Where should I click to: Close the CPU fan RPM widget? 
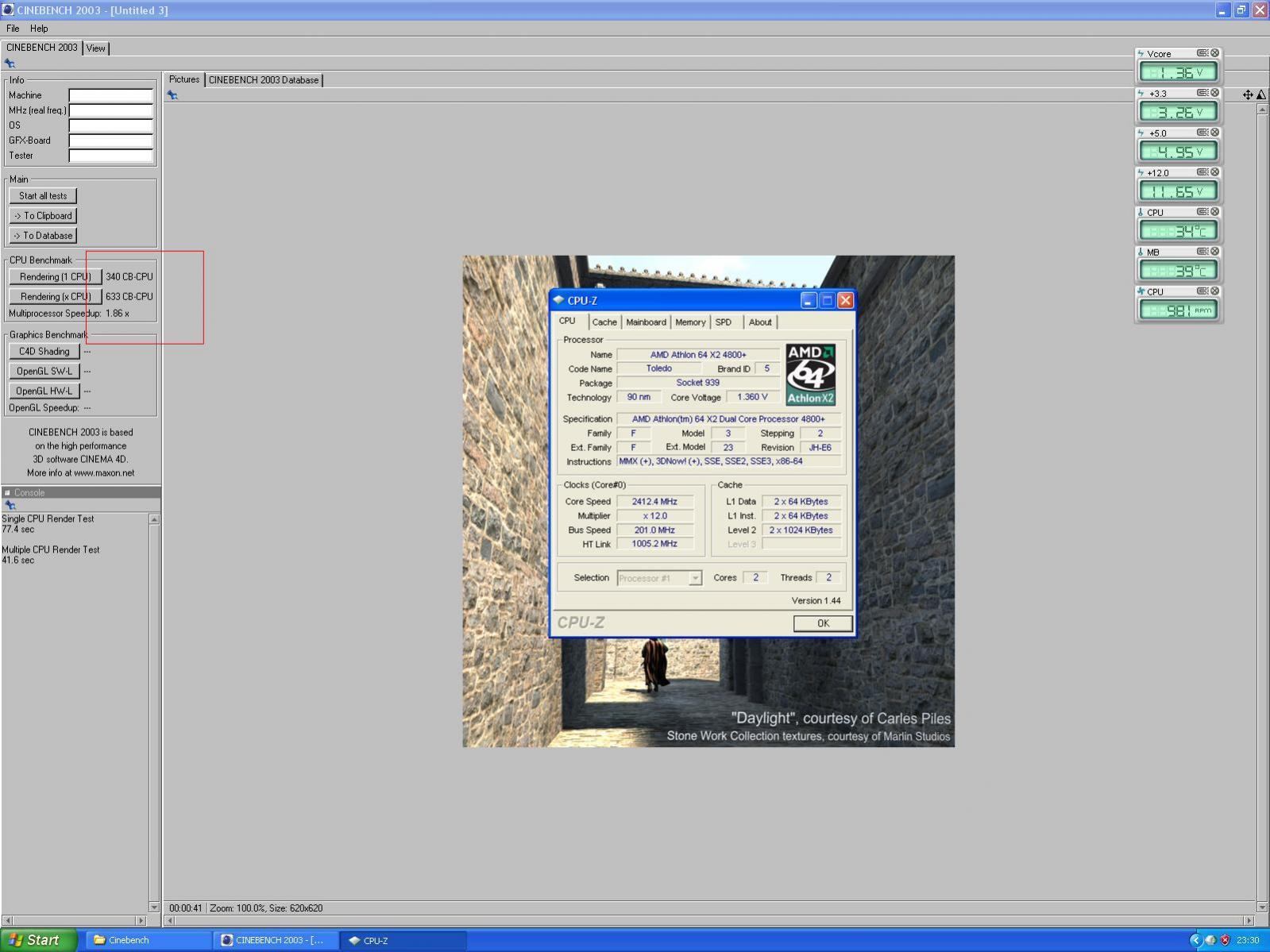[1214, 291]
